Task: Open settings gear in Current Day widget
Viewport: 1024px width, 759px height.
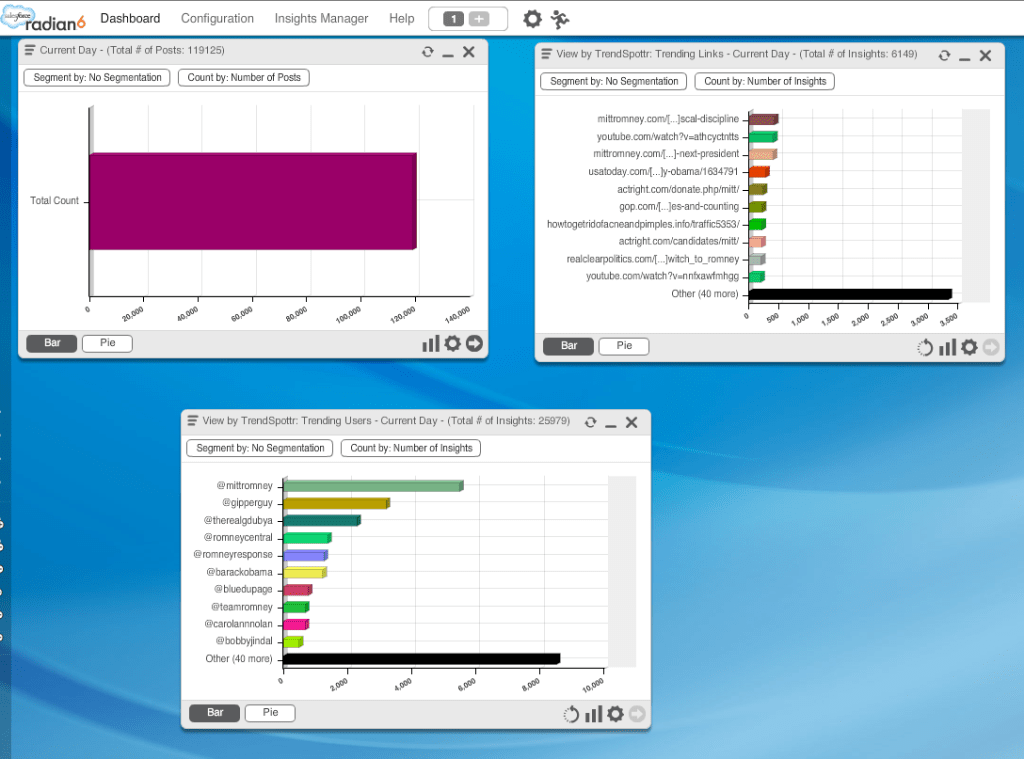Action: point(453,343)
